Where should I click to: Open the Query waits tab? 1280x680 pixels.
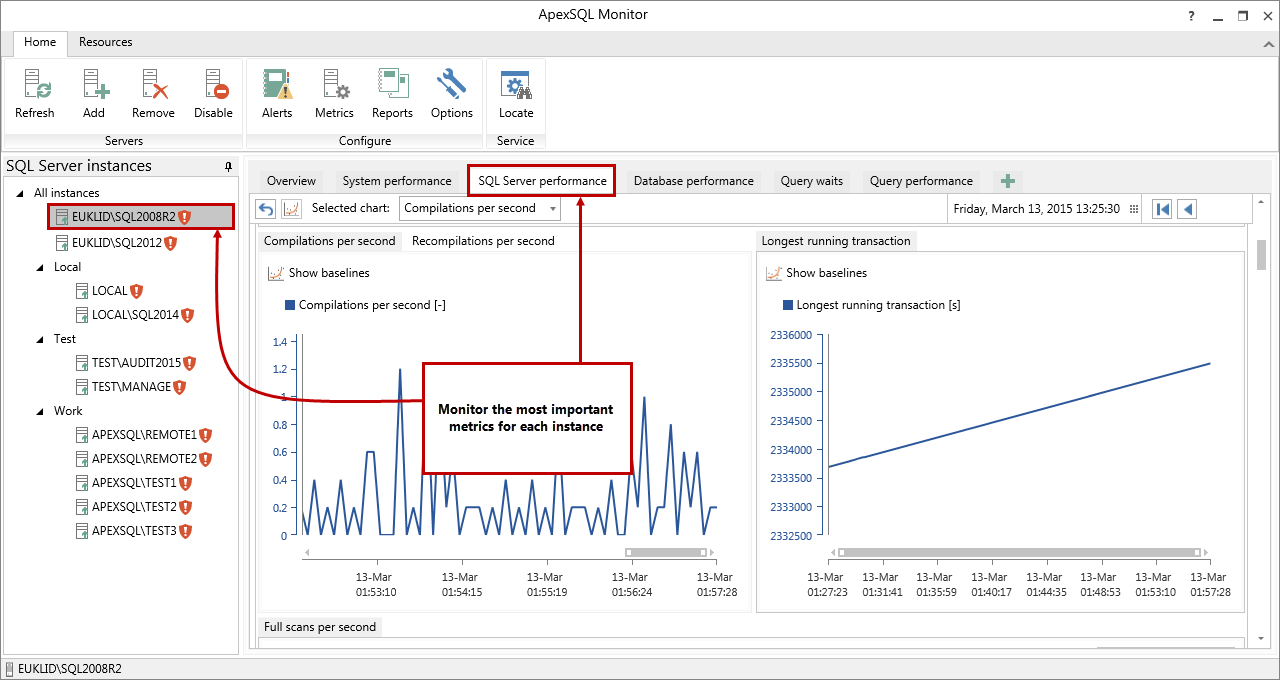click(812, 181)
